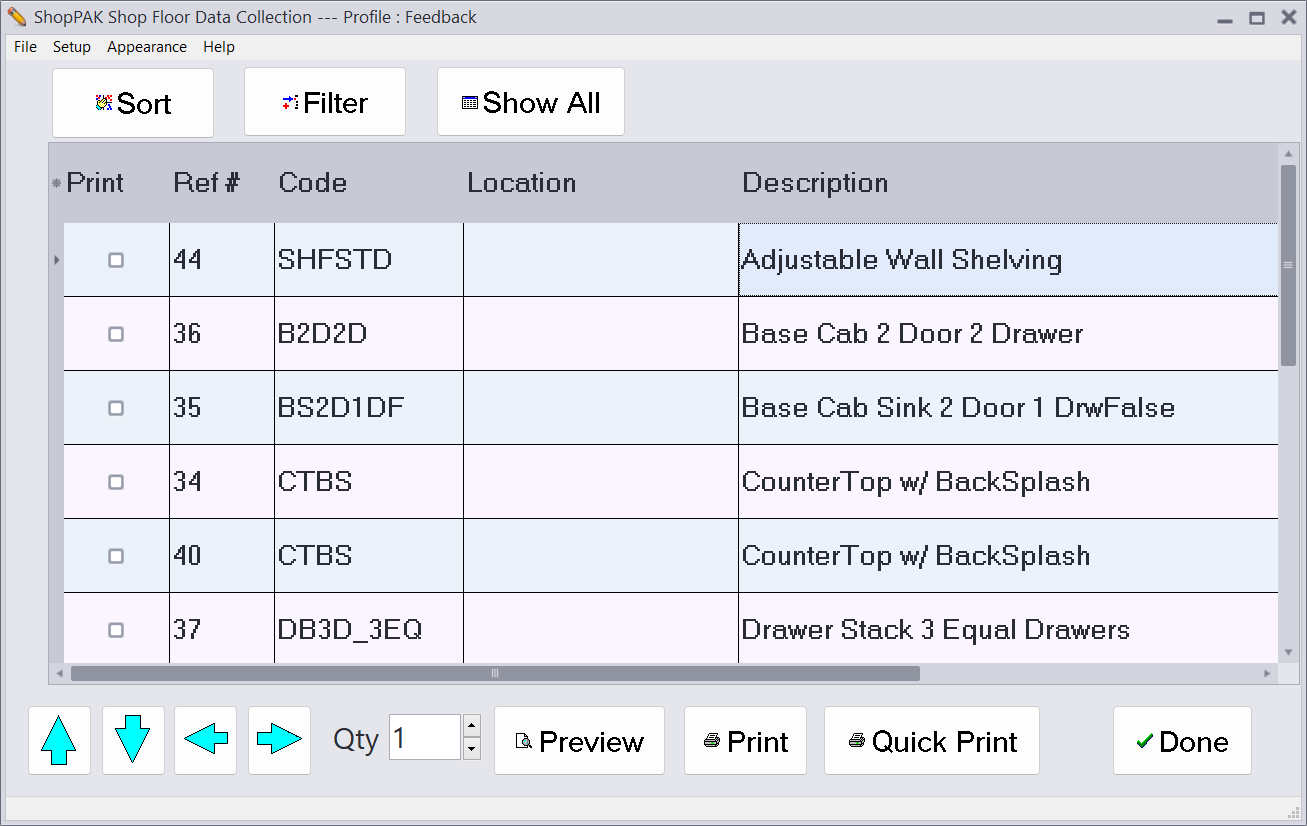Click Show All to reset list
The height and width of the screenshot is (826, 1307).
[x=531, y=102]
